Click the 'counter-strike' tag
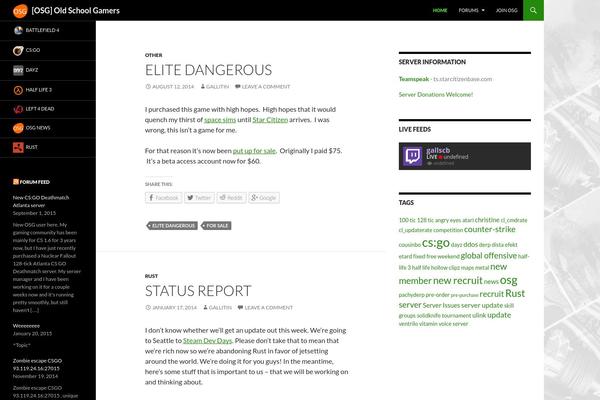The image size is (600, 400). 490,230
